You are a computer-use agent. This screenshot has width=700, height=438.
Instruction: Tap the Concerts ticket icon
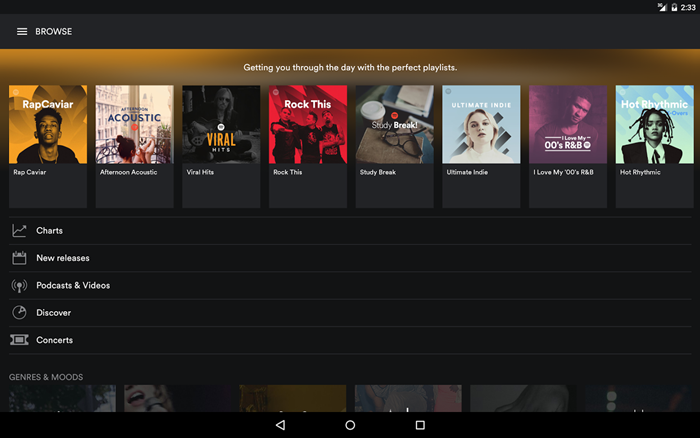coord(19,340)
